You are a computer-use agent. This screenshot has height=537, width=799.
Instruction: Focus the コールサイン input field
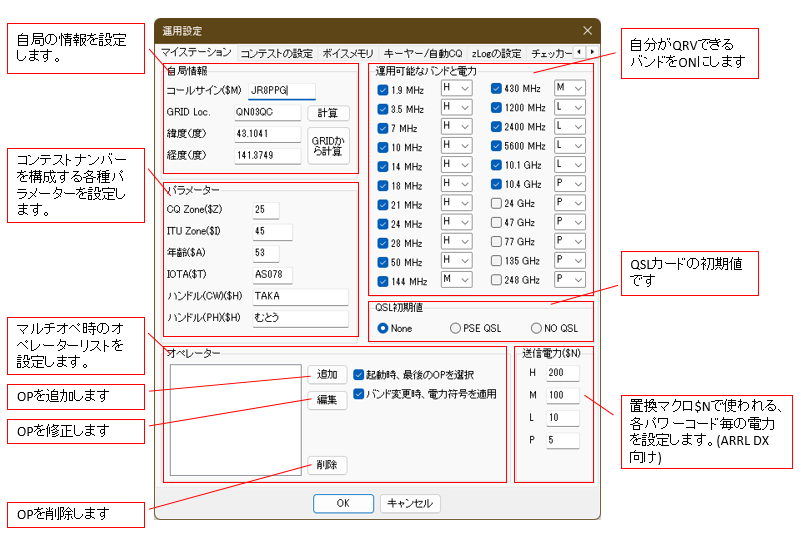point(282,91)
